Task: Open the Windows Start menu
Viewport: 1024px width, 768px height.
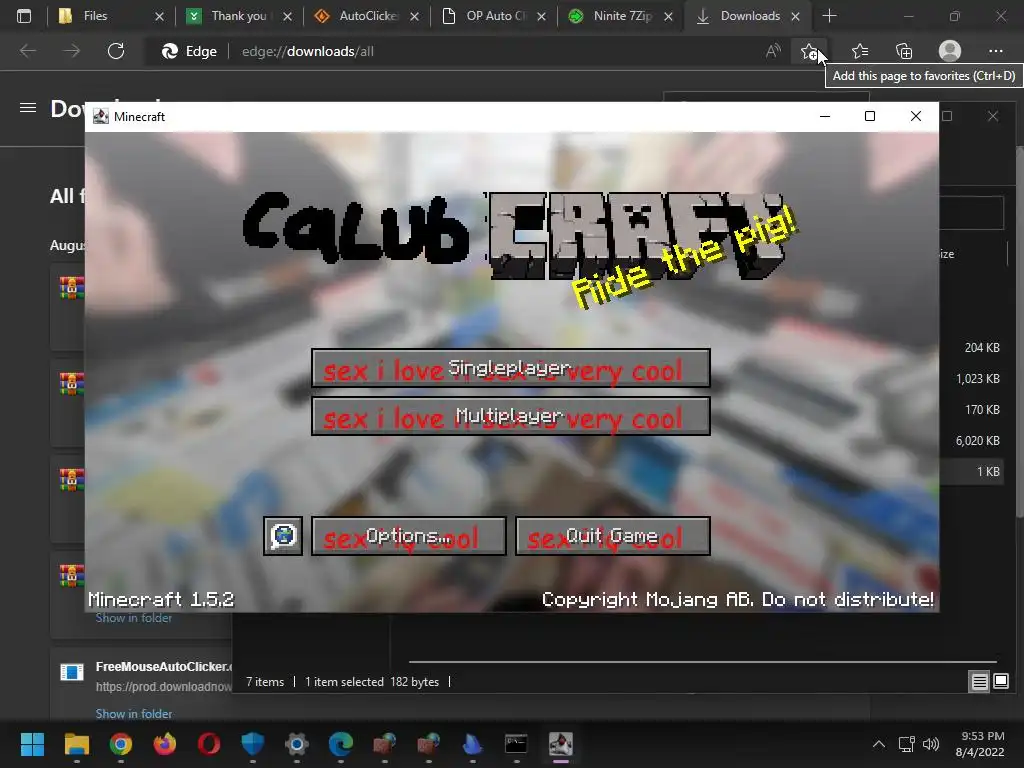Action: coord(32,744)
